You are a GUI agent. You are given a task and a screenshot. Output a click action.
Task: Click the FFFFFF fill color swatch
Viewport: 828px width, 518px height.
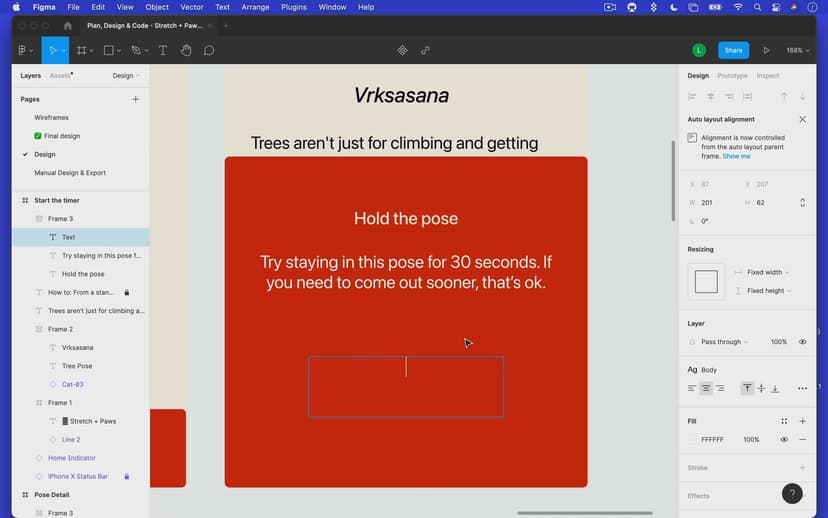[x=692, y=440]
